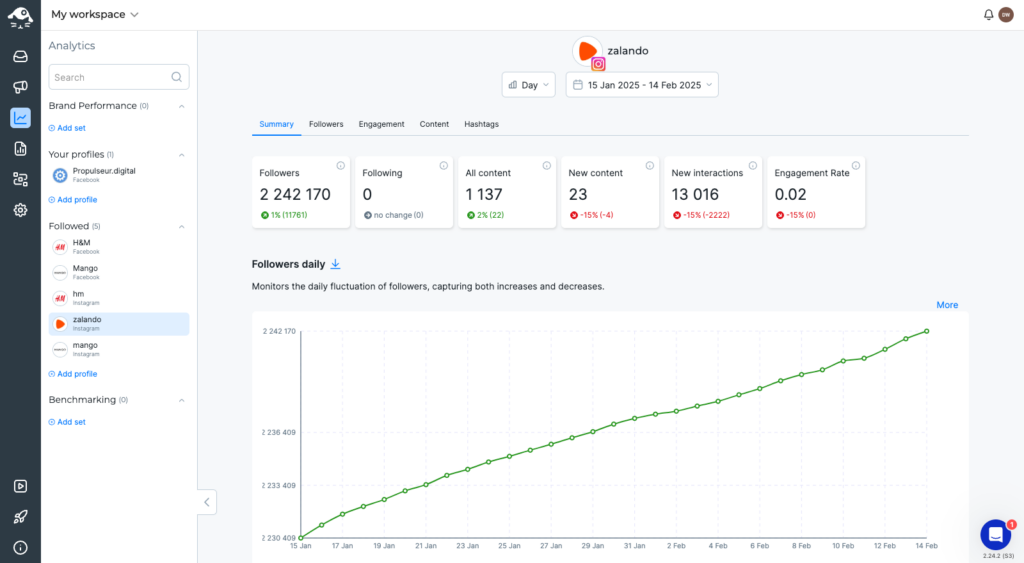The width and height of the screenshot is (1024, 563).
Task: Select the mango Instagram profile
Action: (x=119, y=349)
